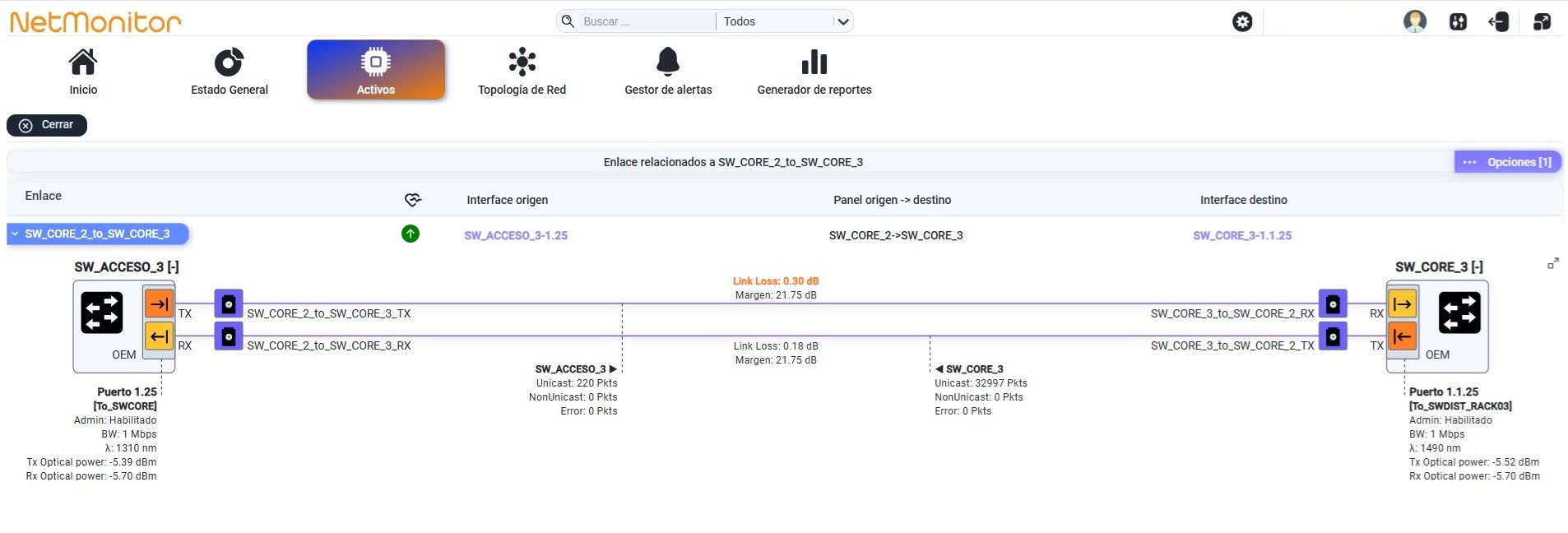Go to Inicio home page
The image size is (1568, 533).
pos(83,72)
